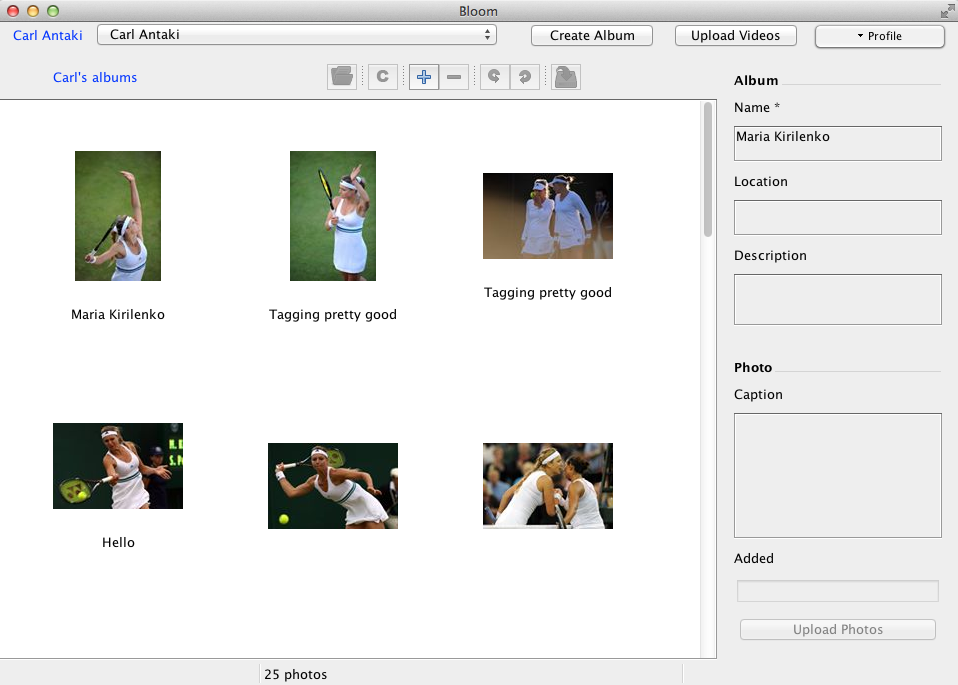Image resolution: width=958 pixels, height=685 pixels.
Task: Open the Carl Antaki user dropdown
Action: point(296,35)
